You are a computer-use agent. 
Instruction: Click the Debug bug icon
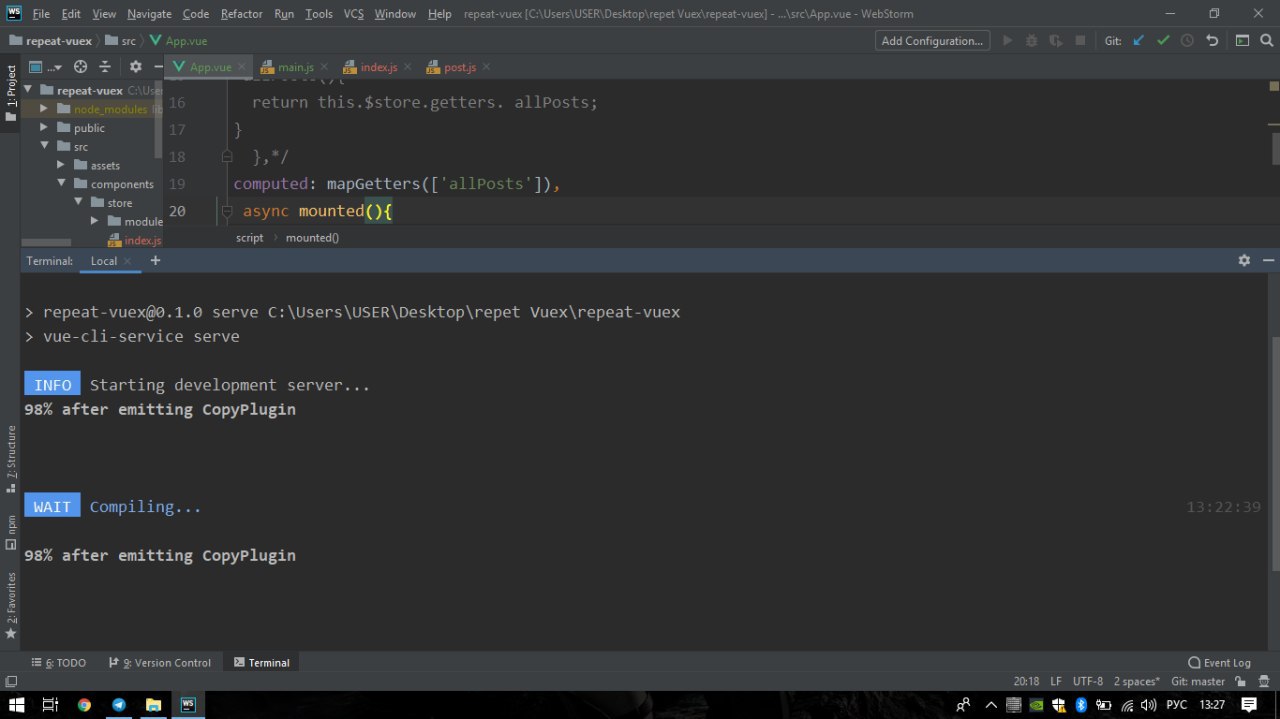1031,41
